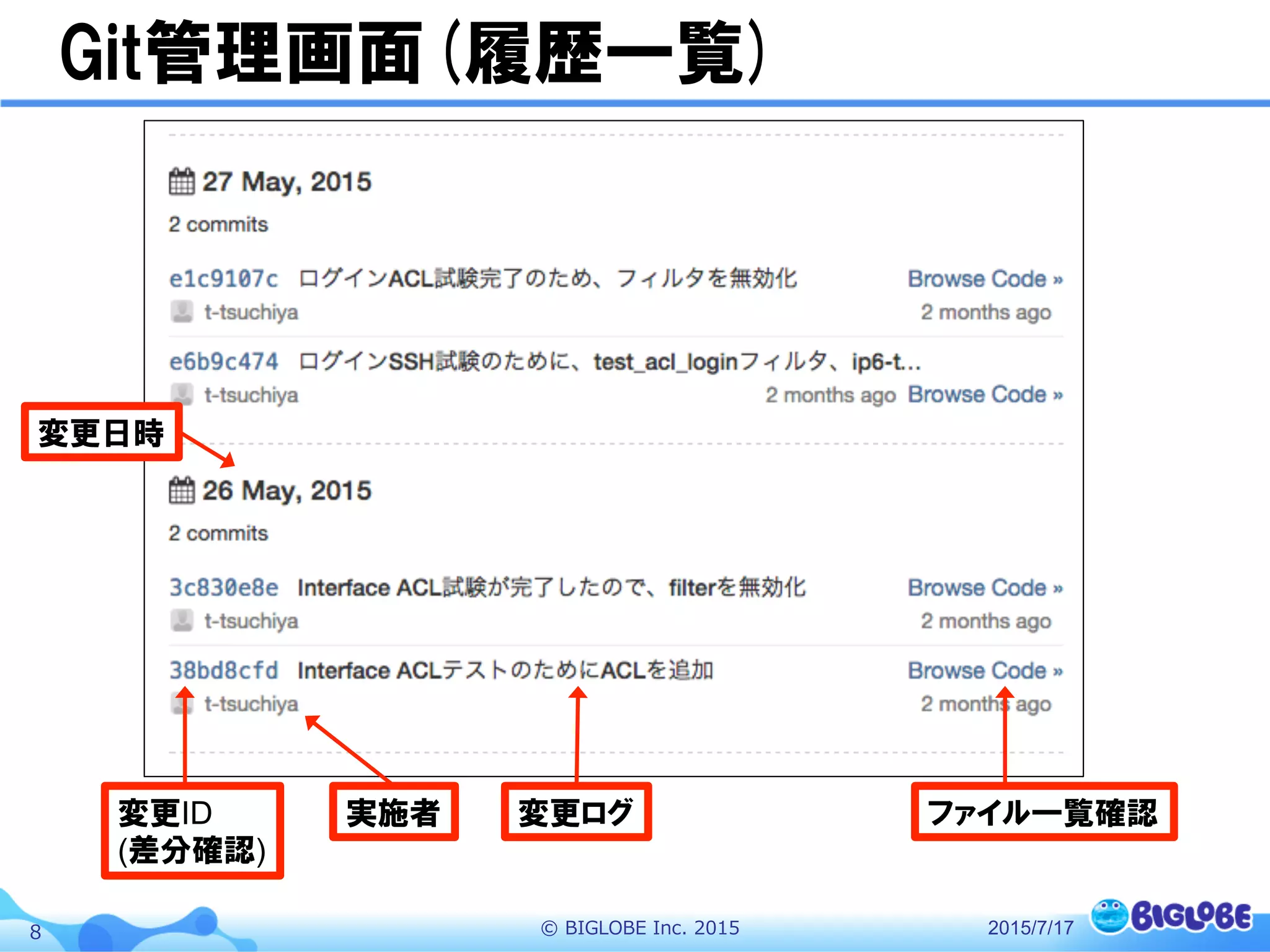Click the calendar icon beside 27 May, 2015
This screenshot has height=952, width=1270.
point(182,182)
